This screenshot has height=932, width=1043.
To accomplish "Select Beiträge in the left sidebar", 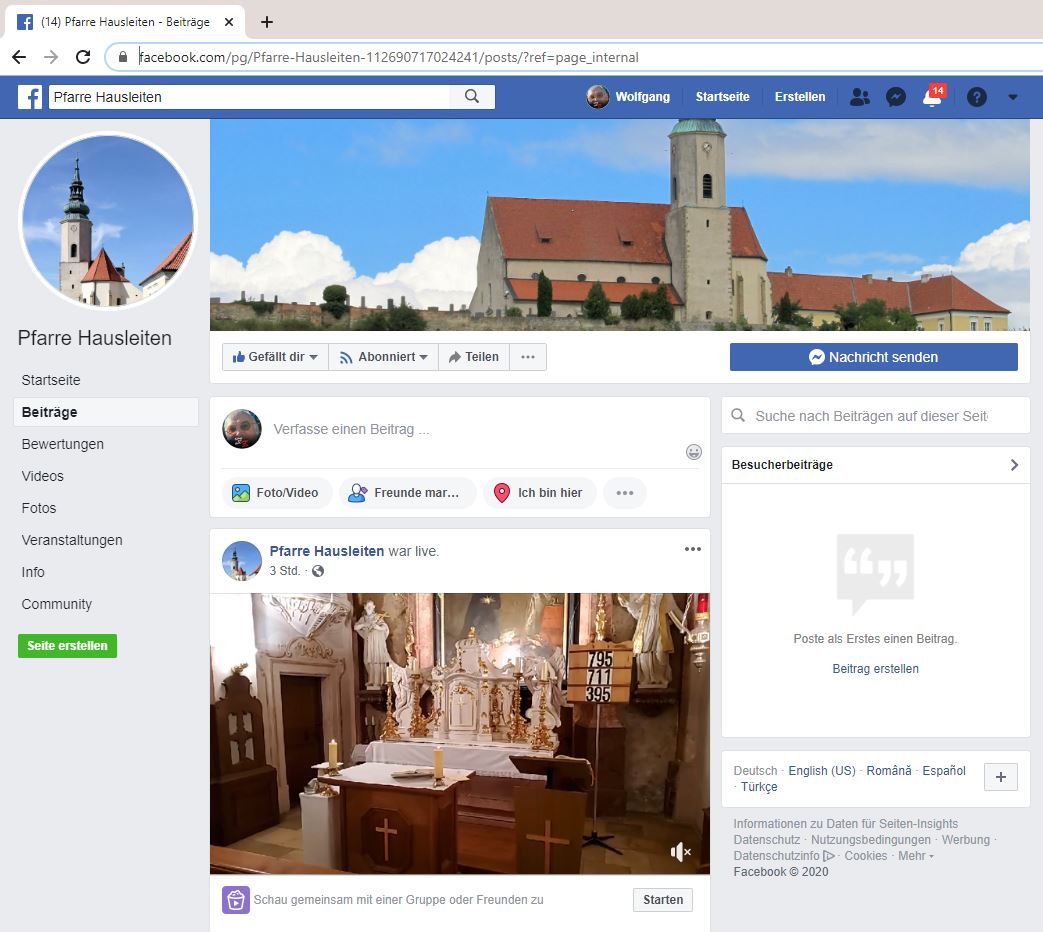I will pyautogui.click(x=106, y=412).
